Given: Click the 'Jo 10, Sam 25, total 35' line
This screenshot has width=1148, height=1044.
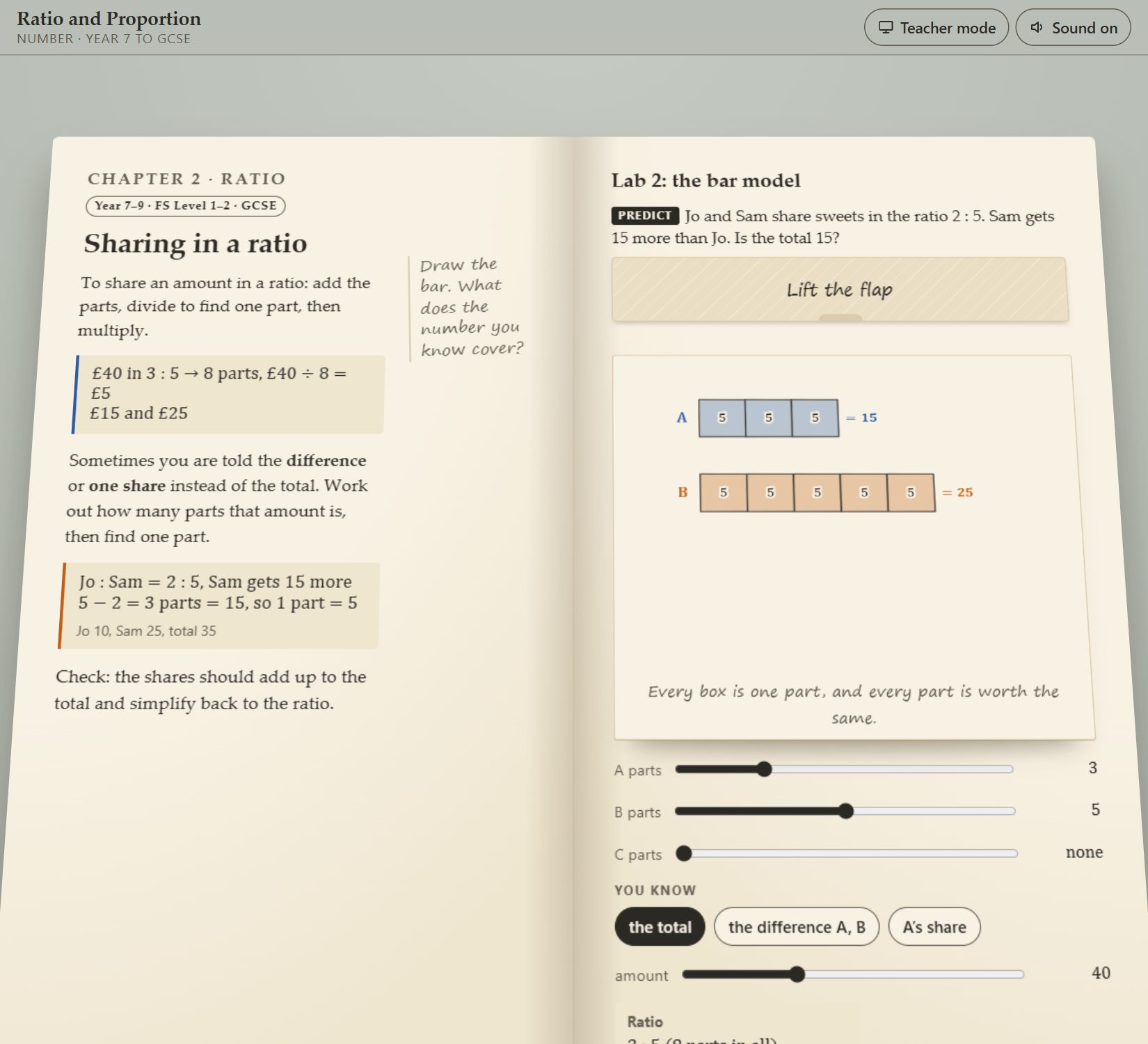Looking at the screenshot, I should pos(146,631).
